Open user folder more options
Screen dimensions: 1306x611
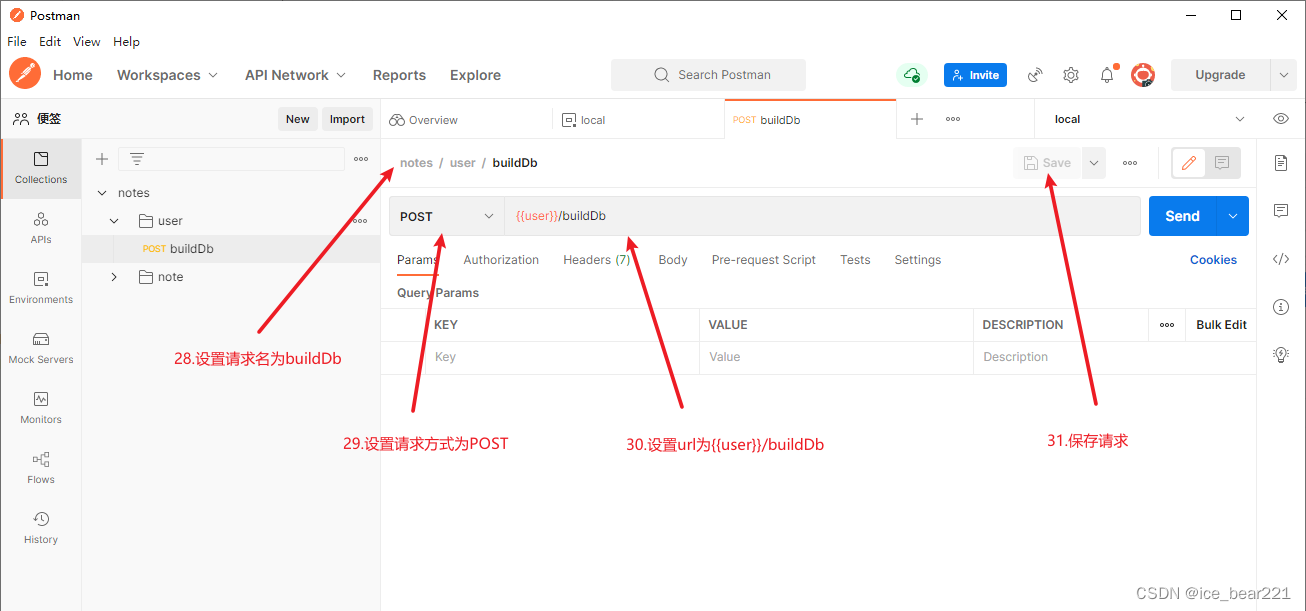pyautogui.click(x=360, y=221)
